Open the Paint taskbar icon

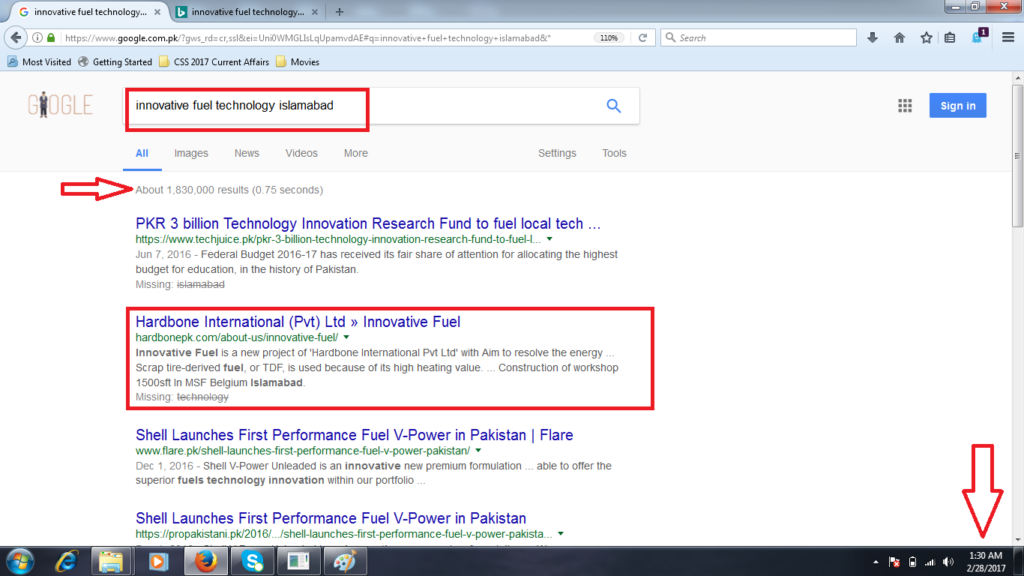pyautogui.click(x=345, y=562)
